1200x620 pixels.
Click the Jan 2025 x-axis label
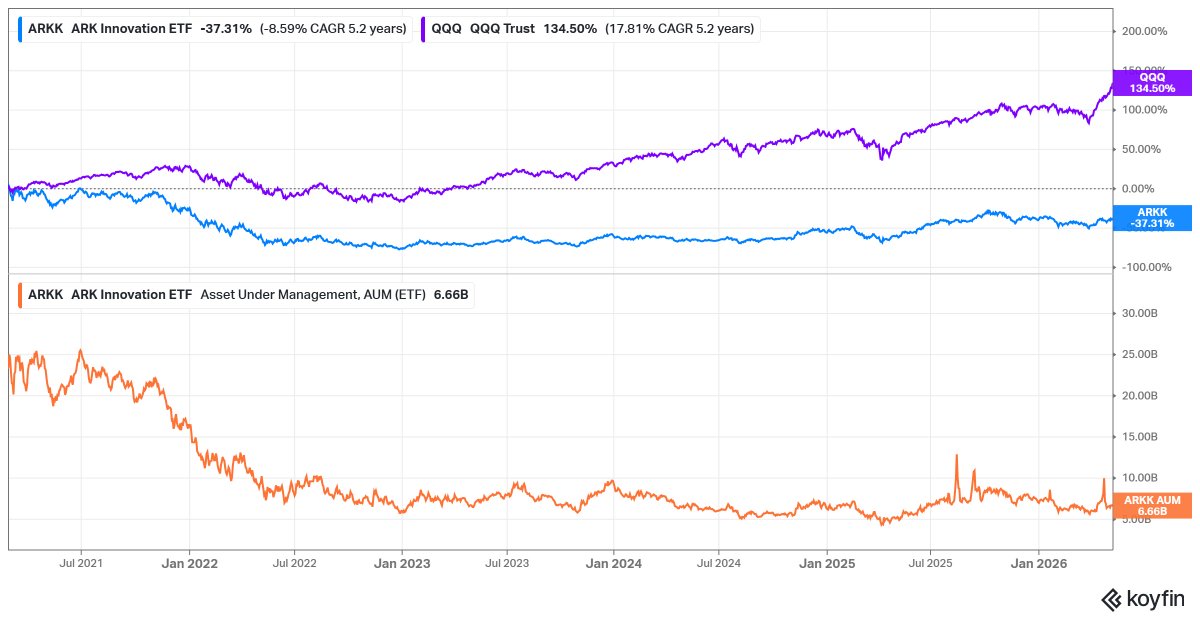[x=827, y=563]
